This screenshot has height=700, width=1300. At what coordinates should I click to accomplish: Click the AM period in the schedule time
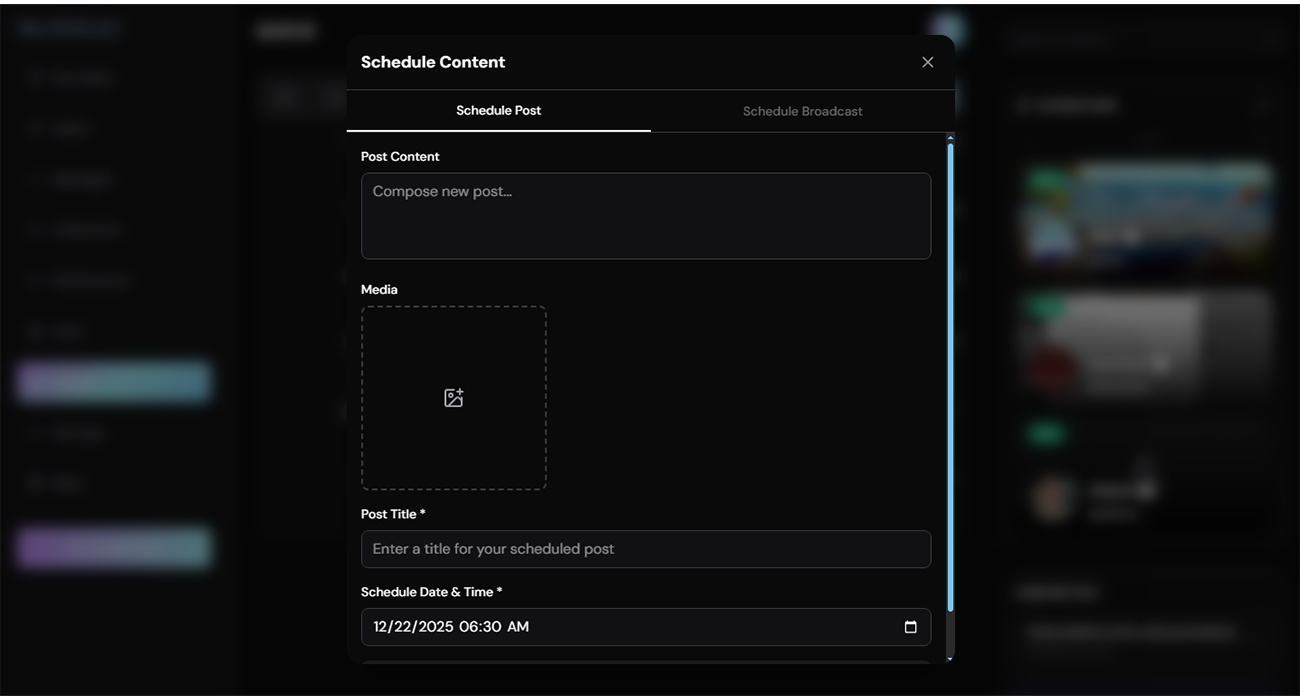pyautogui.click(x=518, y=627)
